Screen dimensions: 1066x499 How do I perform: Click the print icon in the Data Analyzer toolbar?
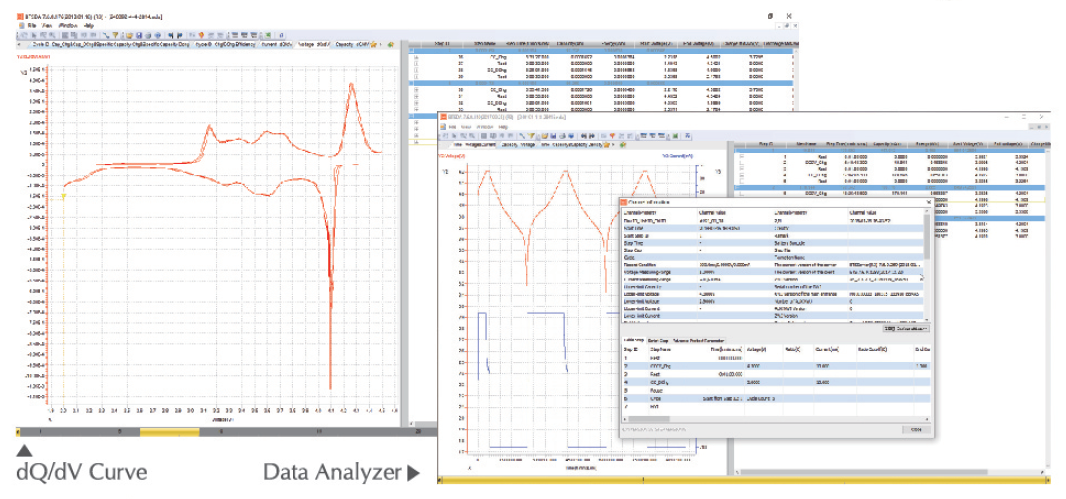click(562, 136)
